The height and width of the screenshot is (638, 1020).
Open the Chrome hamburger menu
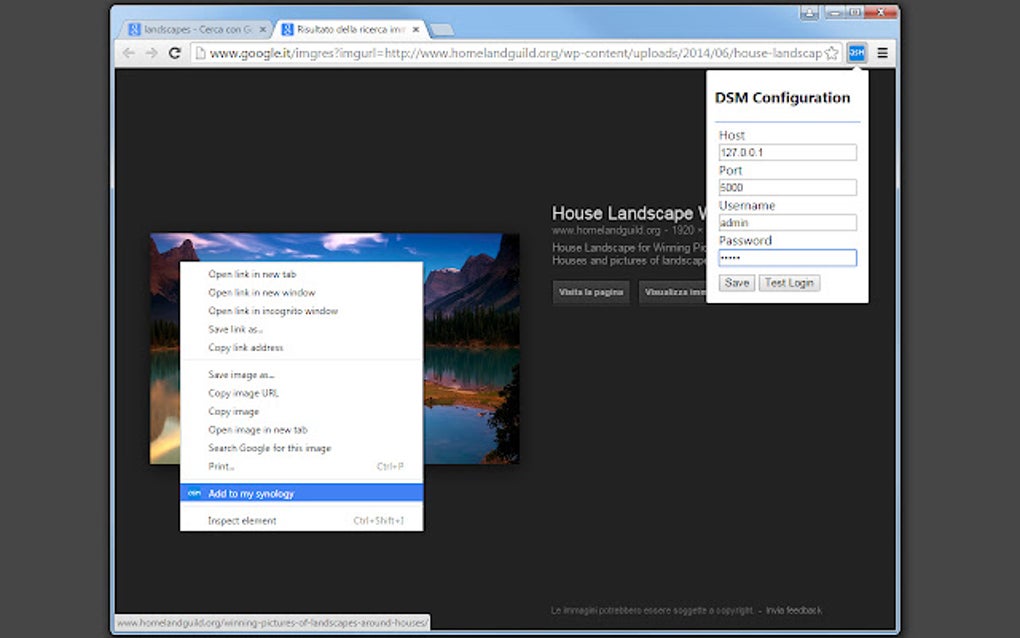point(881,52)
